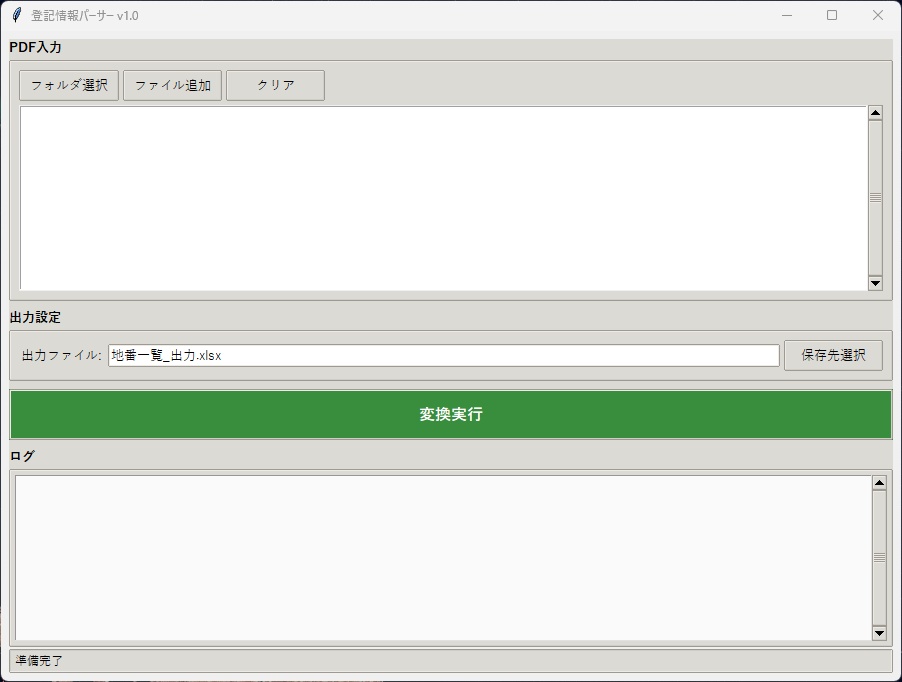The image size is (902, 682).
Task: Click the log panel scroll-down arrow
Action: click(877, 633)
